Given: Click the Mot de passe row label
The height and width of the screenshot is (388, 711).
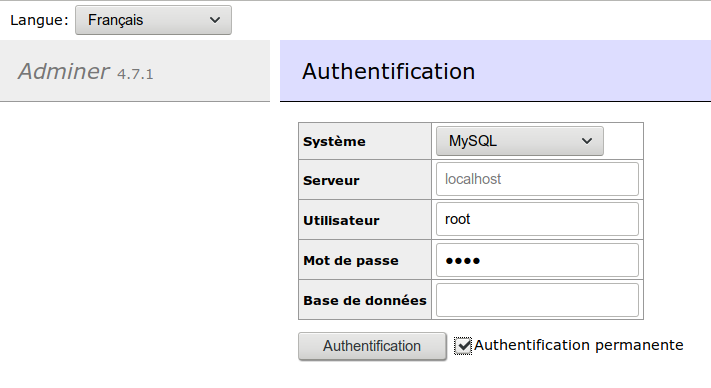Looking at the screenshot, I should tap(351, 261).
